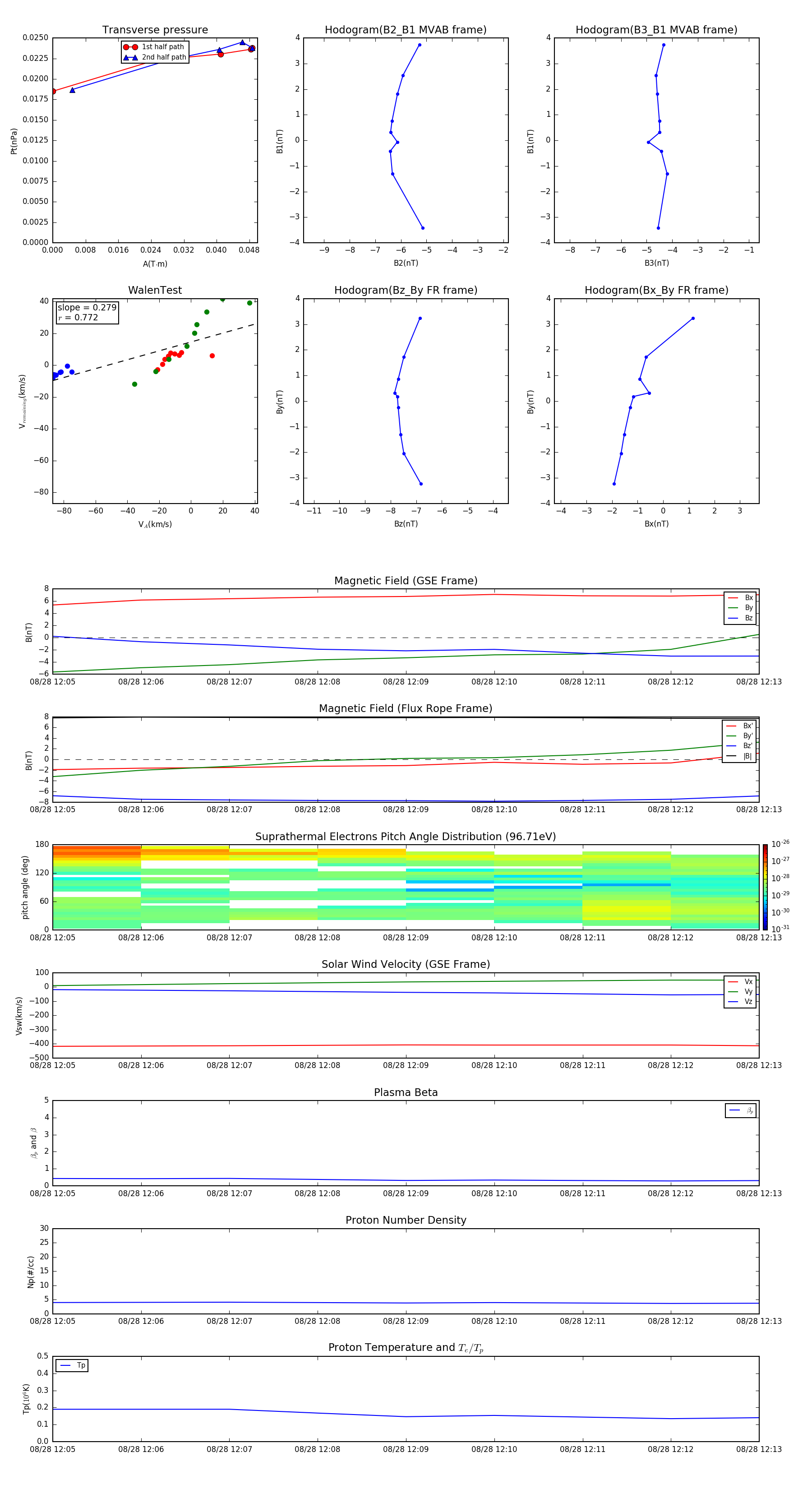Click the 'Transverse pressure' plot title

pyautogui.click(x=155, y=30)
